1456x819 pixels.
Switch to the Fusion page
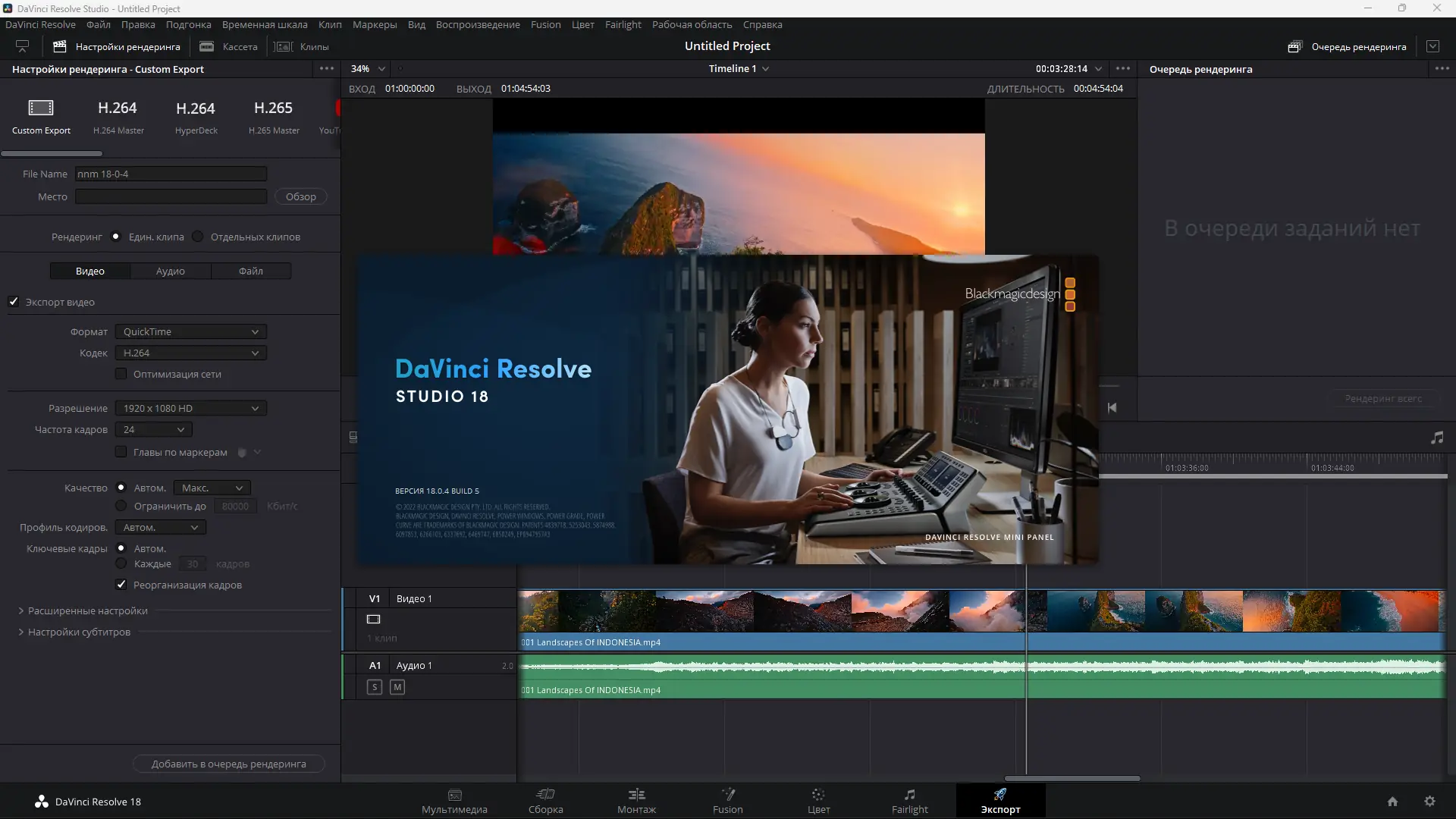727,801
